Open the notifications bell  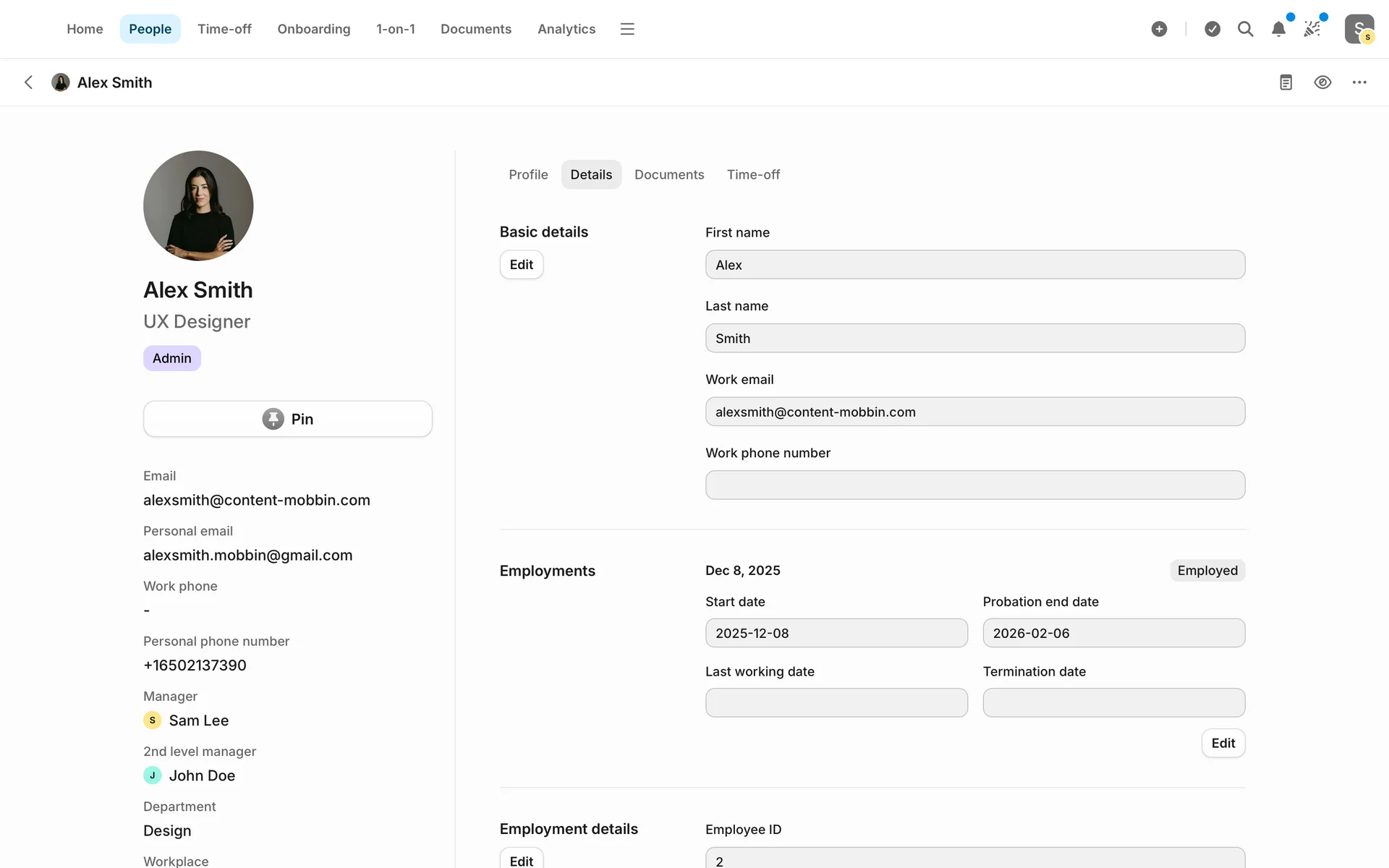1278,29
